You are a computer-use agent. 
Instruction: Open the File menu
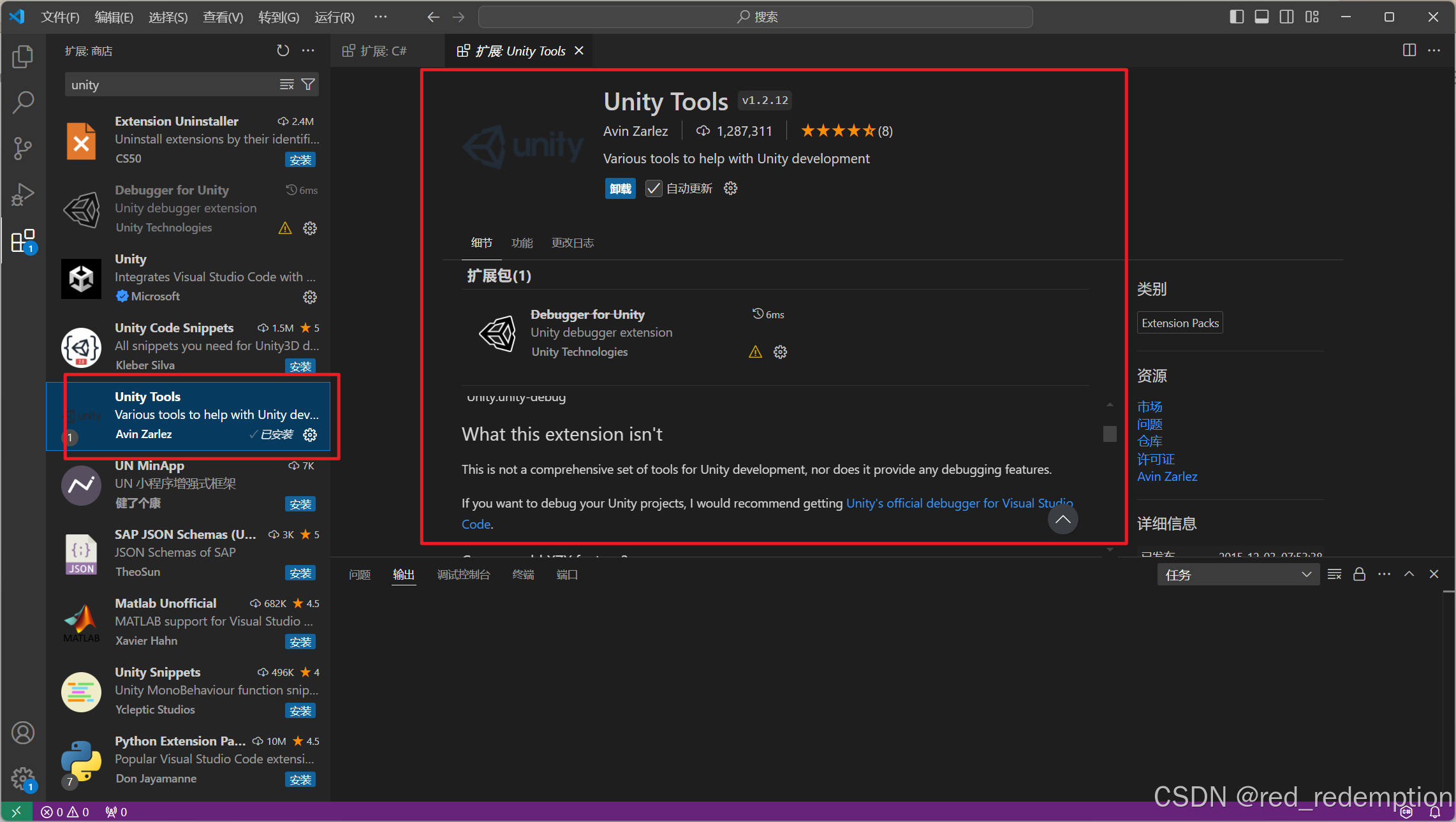click(x=60, y=17)
